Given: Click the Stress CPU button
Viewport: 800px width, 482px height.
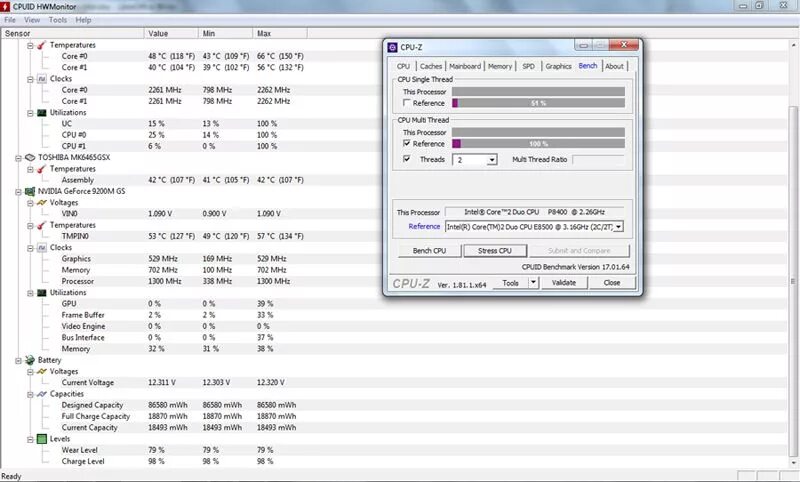Looking at the screenshot, I should (495, 250).
